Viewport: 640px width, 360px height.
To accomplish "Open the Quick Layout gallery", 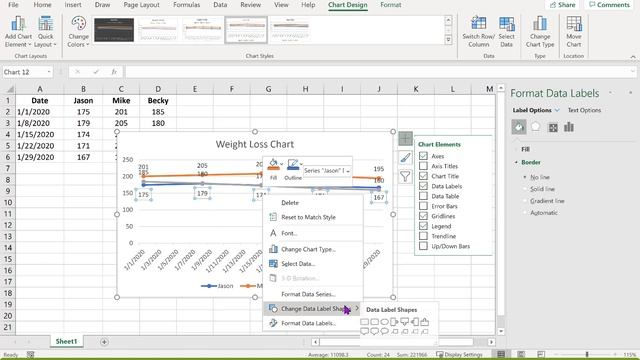I will tap(45, 32).
